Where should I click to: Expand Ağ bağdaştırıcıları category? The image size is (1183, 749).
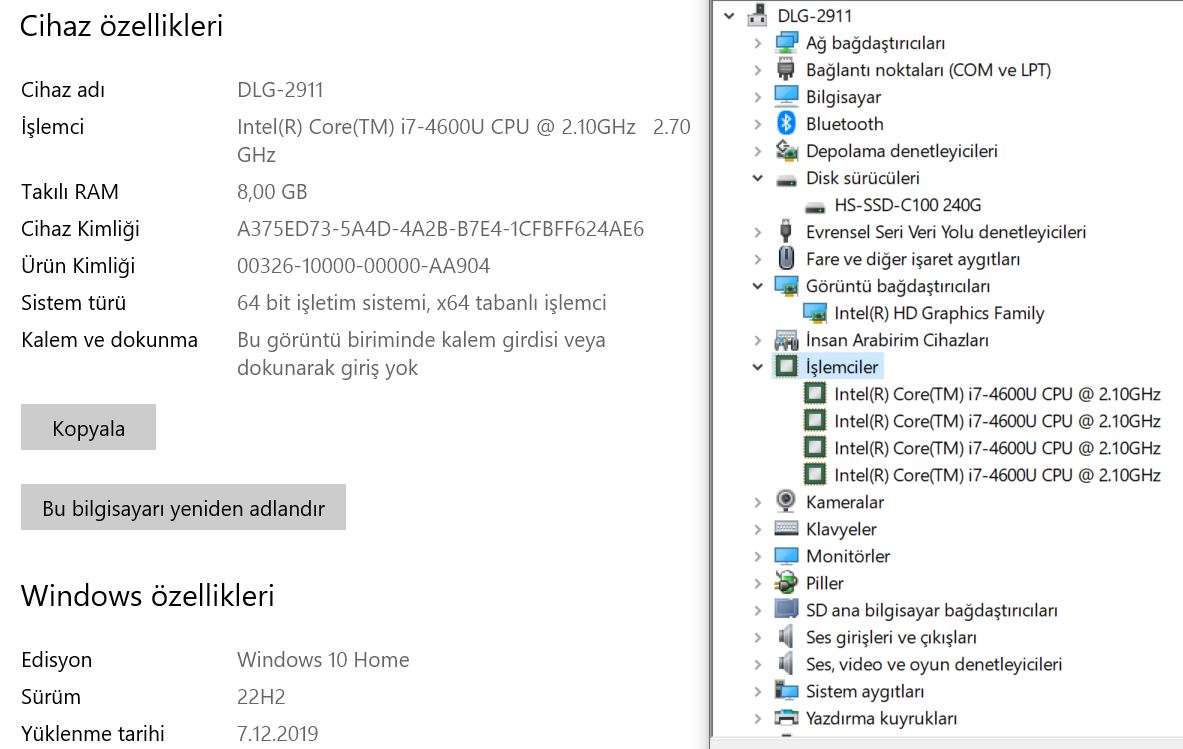tap(757, 43)
